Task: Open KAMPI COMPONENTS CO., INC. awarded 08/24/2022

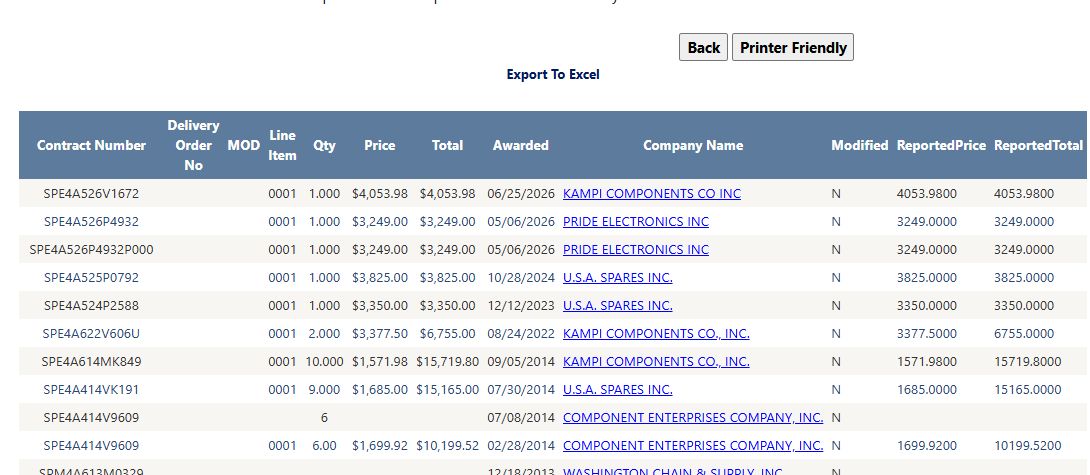Action: pyautogui.click(x=656, y=333)
